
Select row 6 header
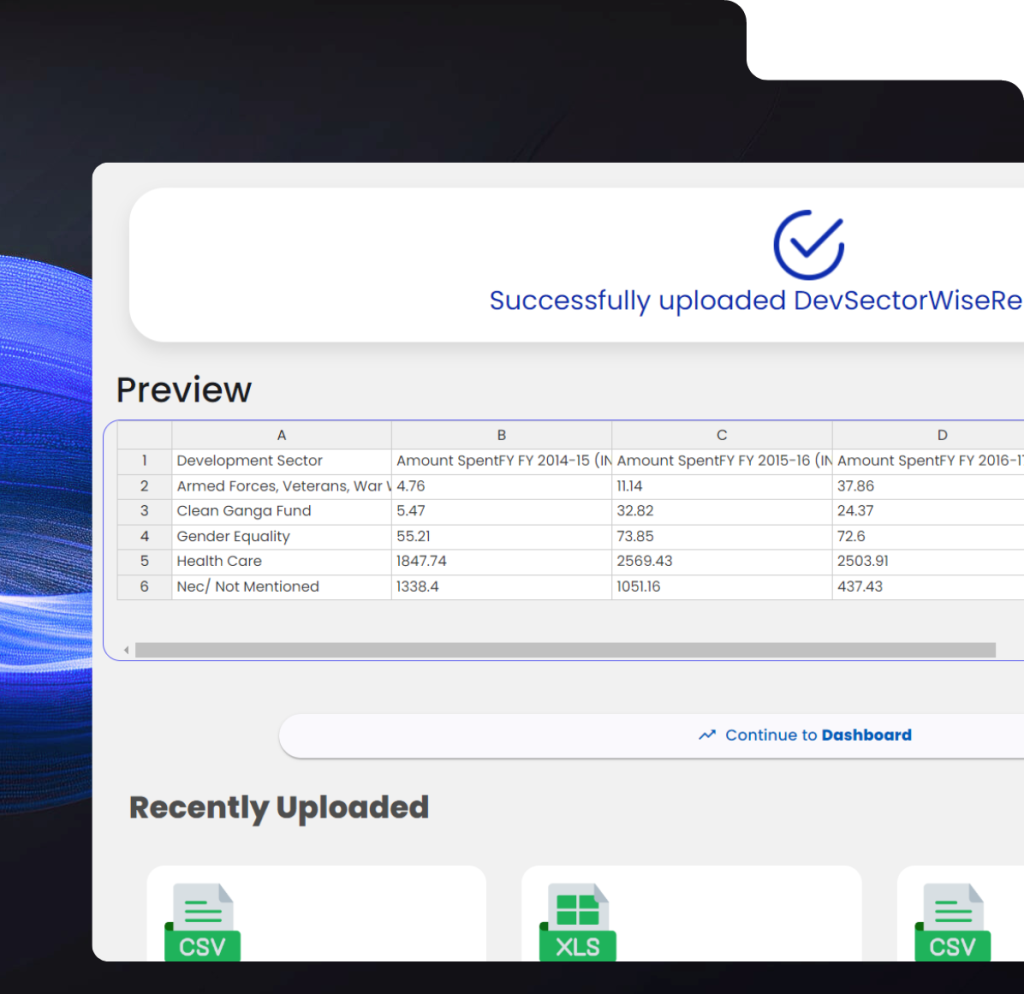pyautogui.click(x=144, y=587)
